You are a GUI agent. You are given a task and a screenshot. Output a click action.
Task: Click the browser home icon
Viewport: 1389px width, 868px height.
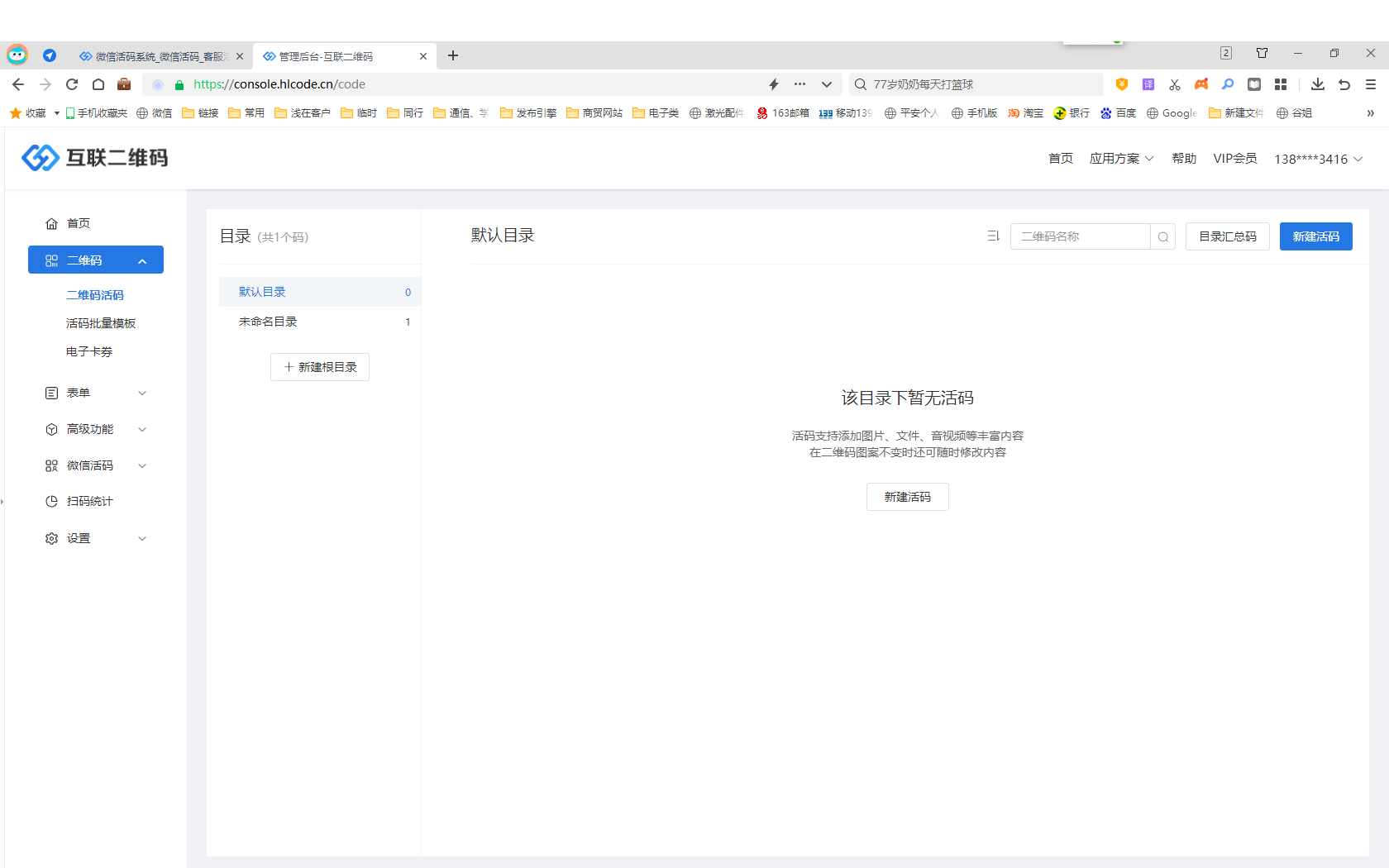tap(98, 84)
